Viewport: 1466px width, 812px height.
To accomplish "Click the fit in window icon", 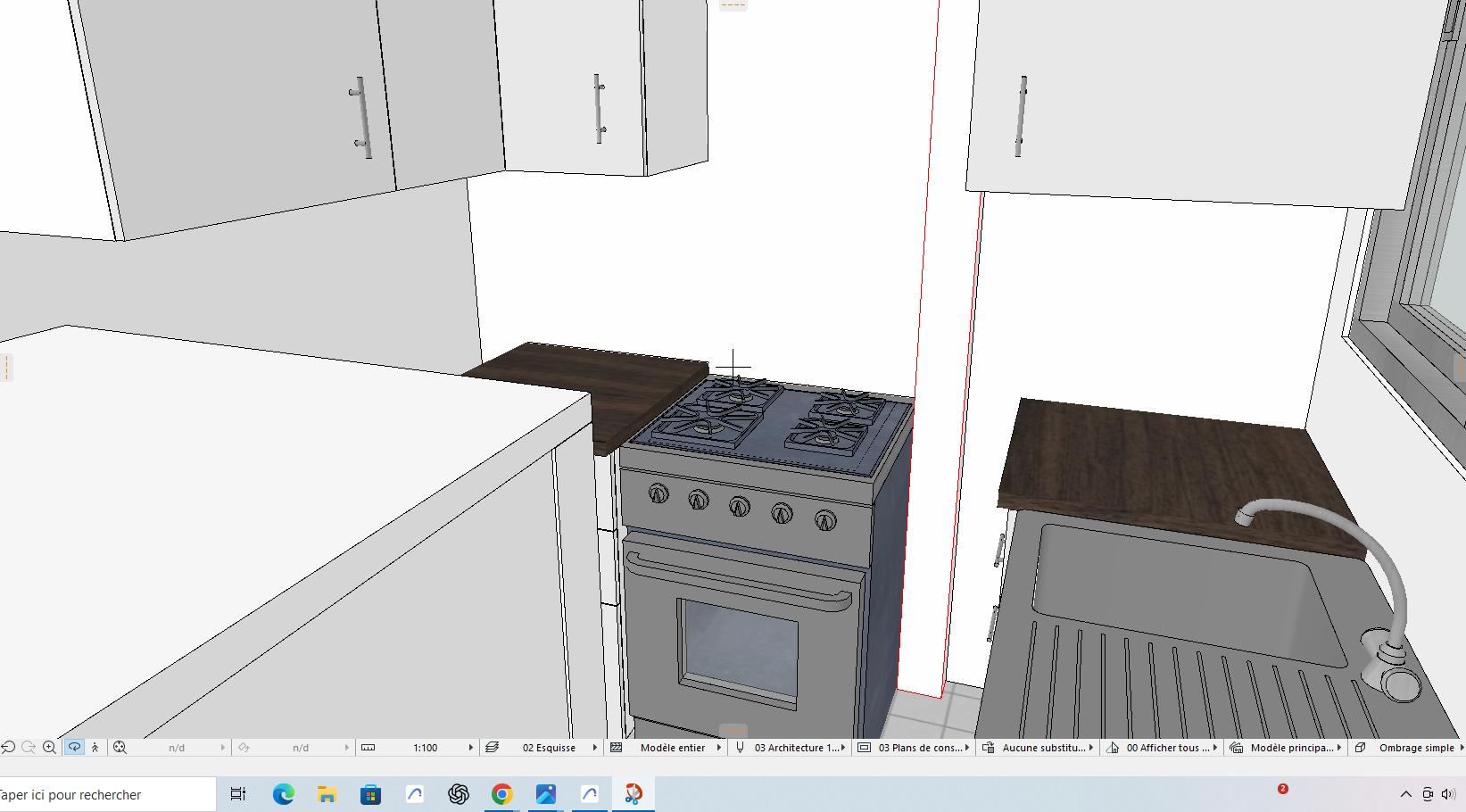I will click(x=120, y=748).
